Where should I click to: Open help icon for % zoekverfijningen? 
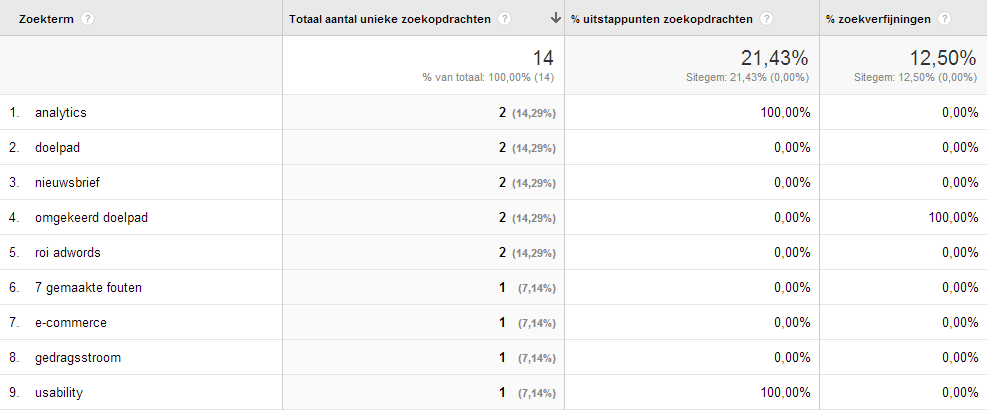click(944, 19)
